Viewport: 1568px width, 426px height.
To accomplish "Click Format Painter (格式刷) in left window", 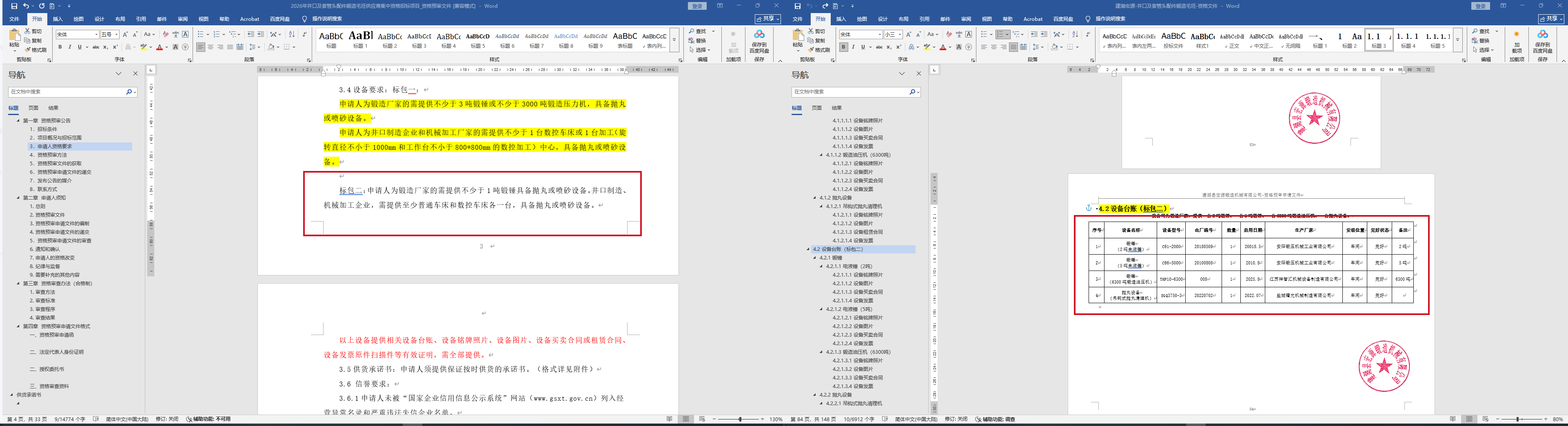I will coord(37,50).
